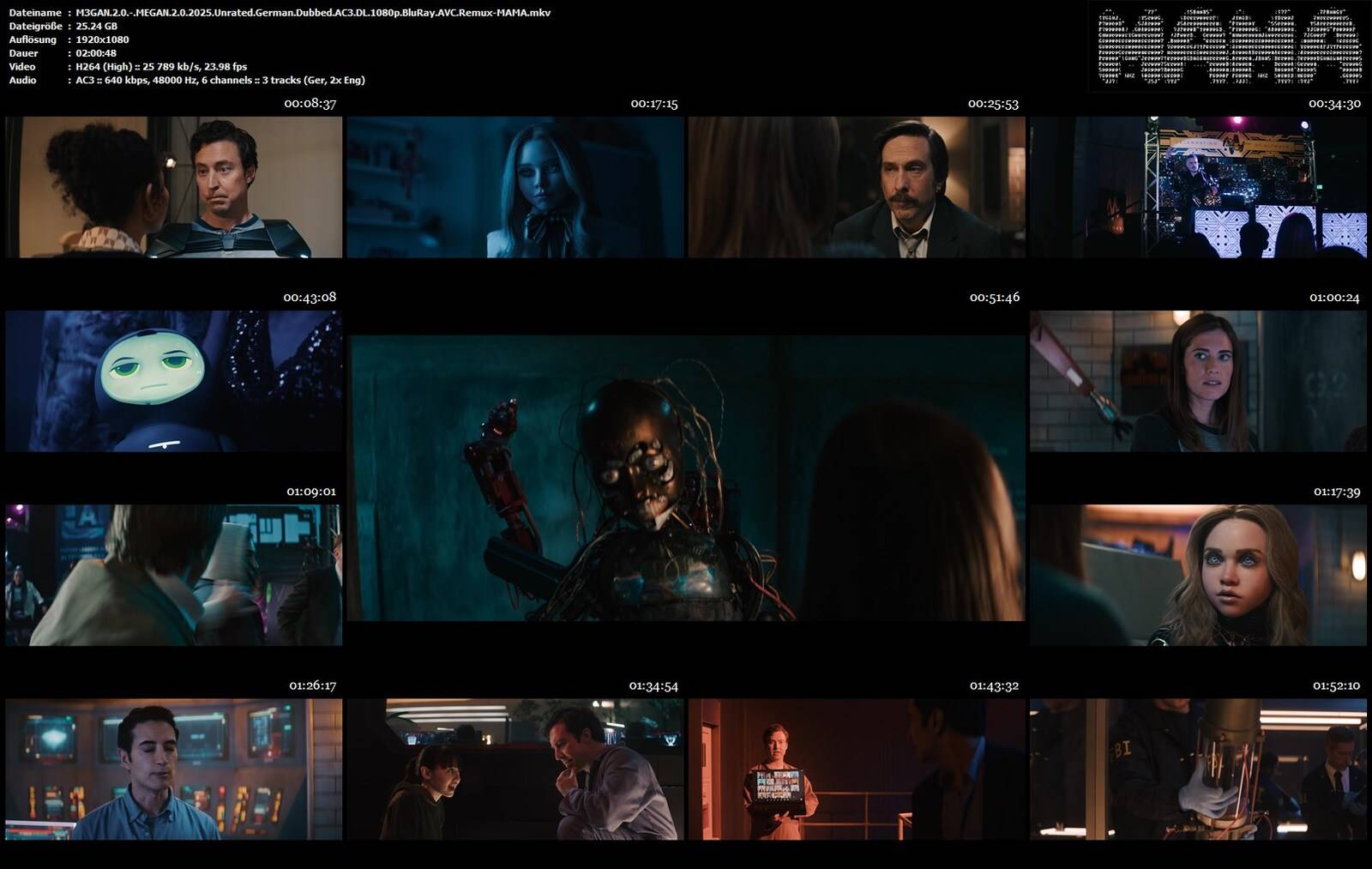Click the brunette woman thumbnail at 01:00:24
This screenshot has height=869, width=1372.
pos(1198,381)
